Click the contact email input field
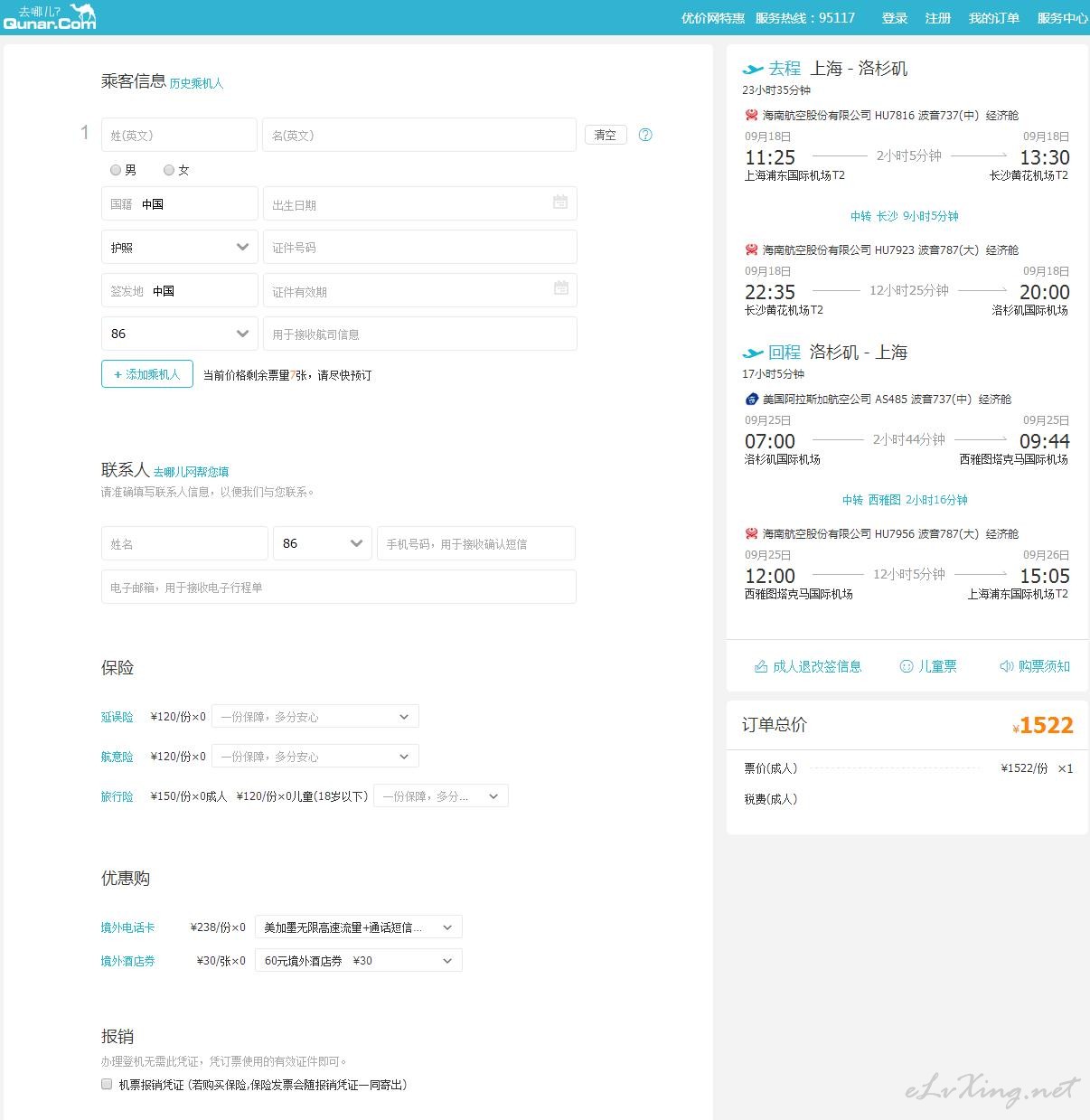The width and height of the screenshot is (1090, 1120). coord(338,587)
